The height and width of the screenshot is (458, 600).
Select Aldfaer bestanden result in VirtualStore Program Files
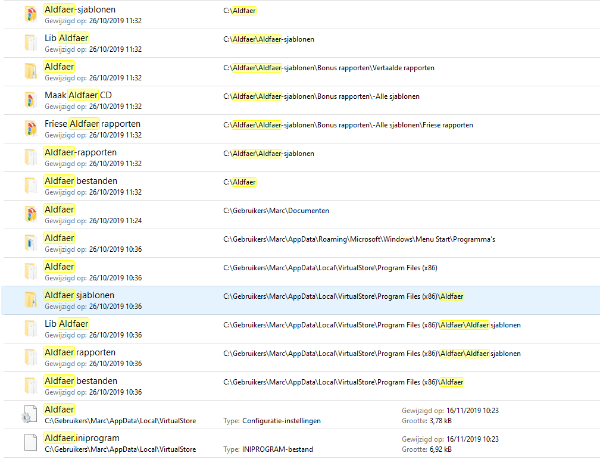pos(81,380)
